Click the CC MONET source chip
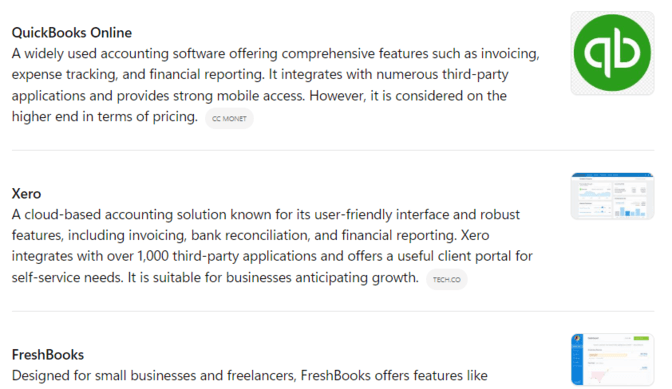Viewport: 672px width, 389px height. (x=229, y=119)
